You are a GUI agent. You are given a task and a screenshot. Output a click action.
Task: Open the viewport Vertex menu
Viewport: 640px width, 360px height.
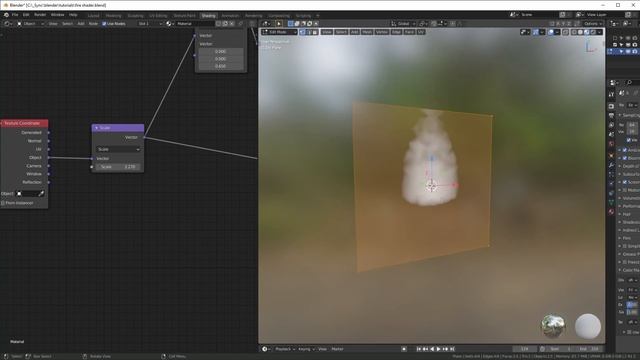click(x=382, y=32)
